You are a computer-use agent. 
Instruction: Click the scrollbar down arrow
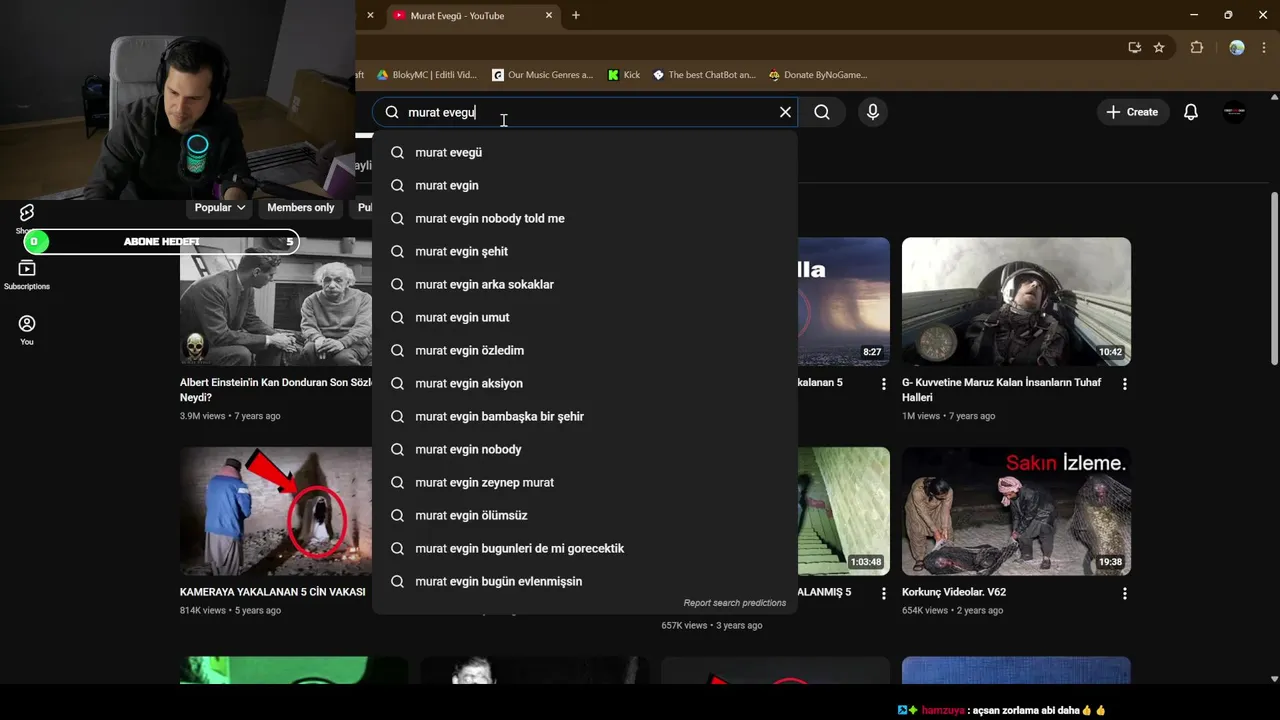(x=1274, y=678)
